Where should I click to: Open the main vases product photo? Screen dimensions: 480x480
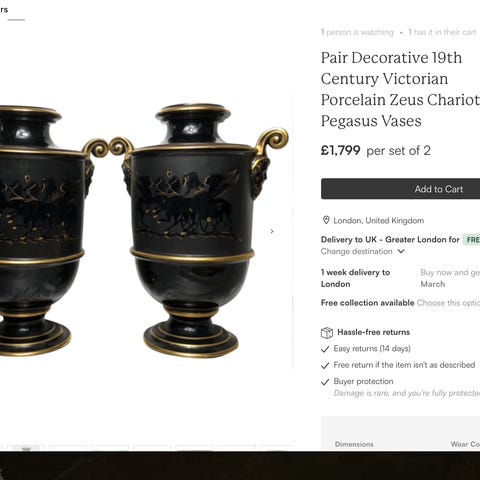click(144, 230)
